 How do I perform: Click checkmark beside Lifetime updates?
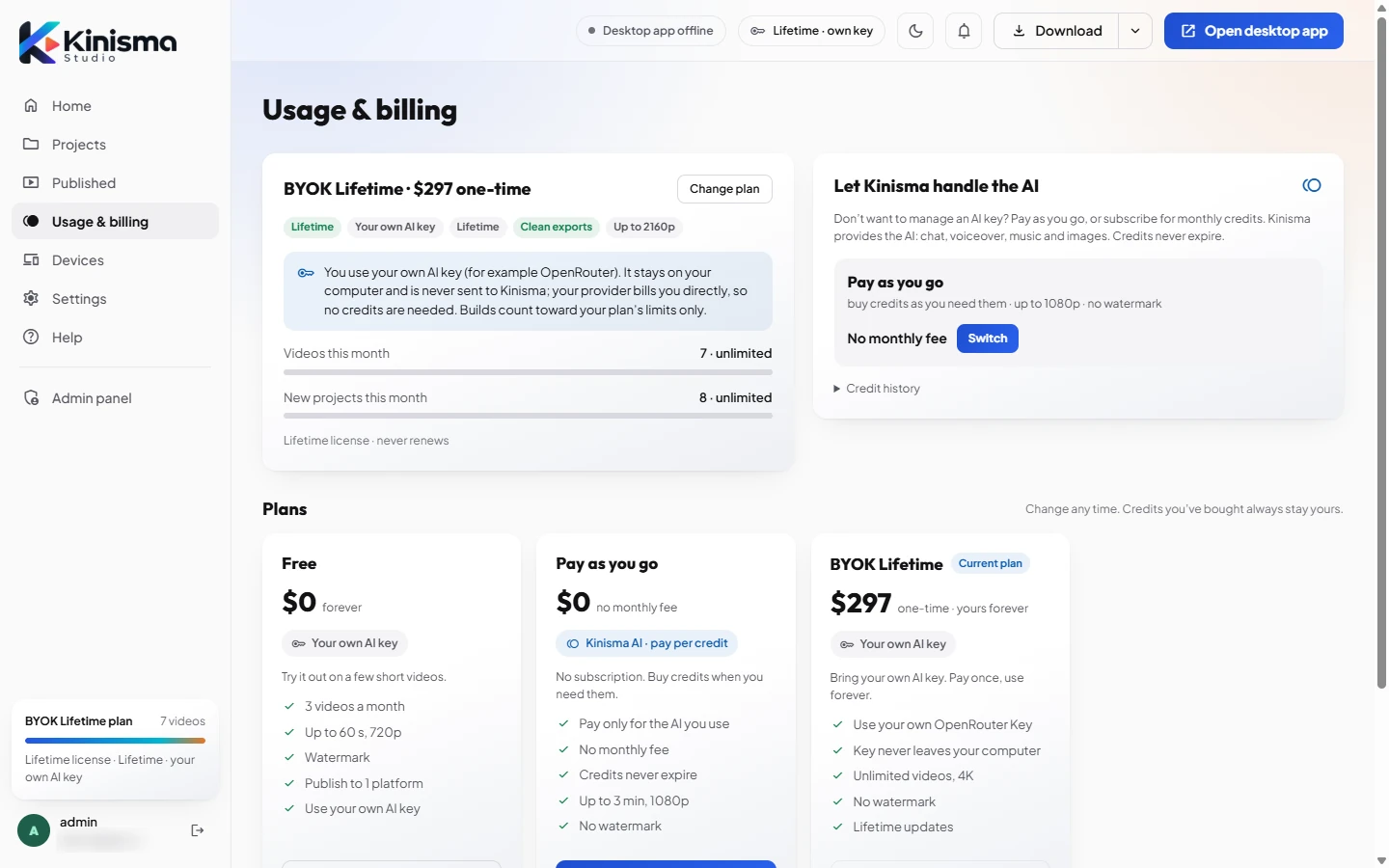(837, 827)
